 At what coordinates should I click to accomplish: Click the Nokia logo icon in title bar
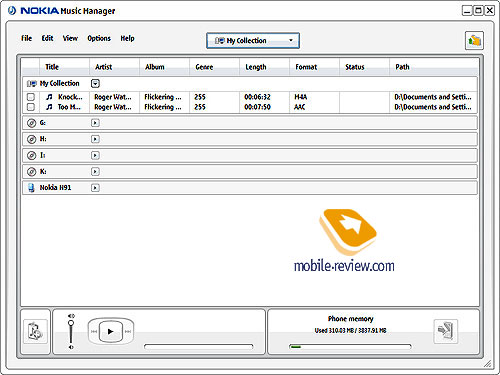(x=12, y=11)
